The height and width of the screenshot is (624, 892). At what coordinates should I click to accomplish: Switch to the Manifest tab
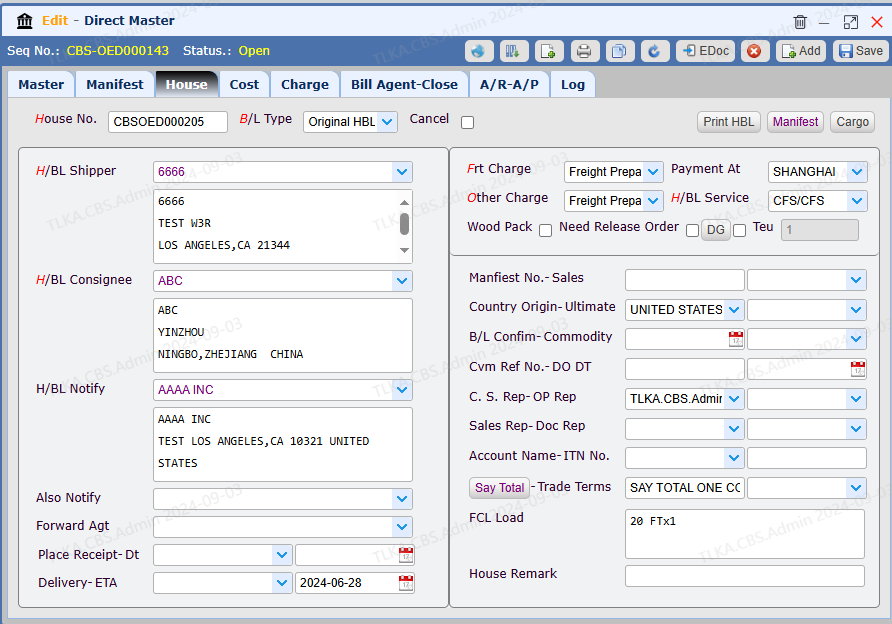click(x=115, y=85)
